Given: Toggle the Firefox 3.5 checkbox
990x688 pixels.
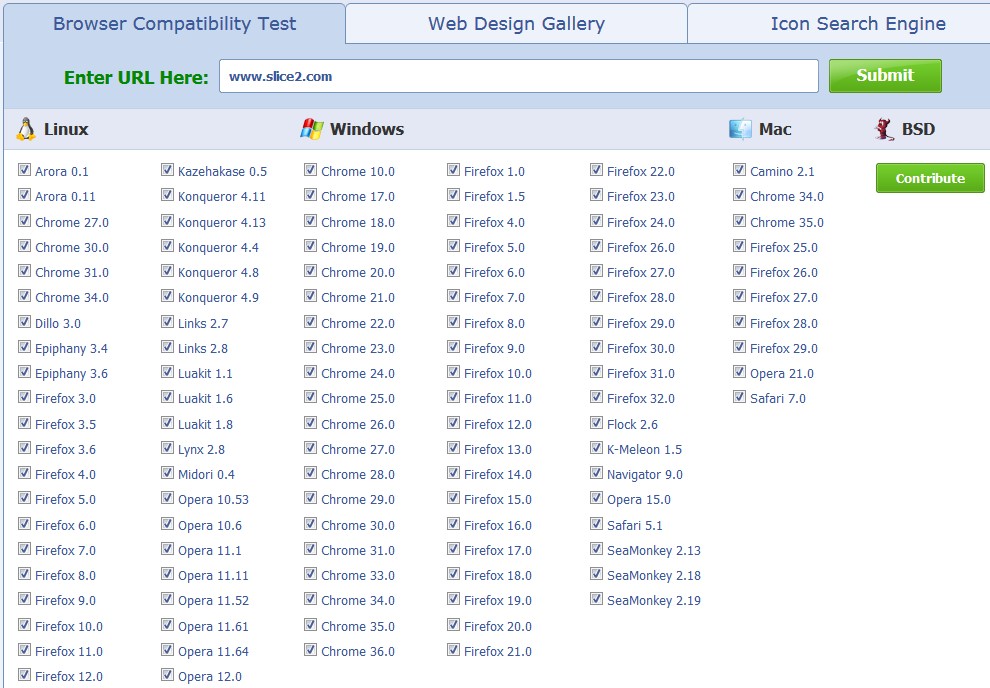Looking at the screenshot, I should [x=25, y=423].
